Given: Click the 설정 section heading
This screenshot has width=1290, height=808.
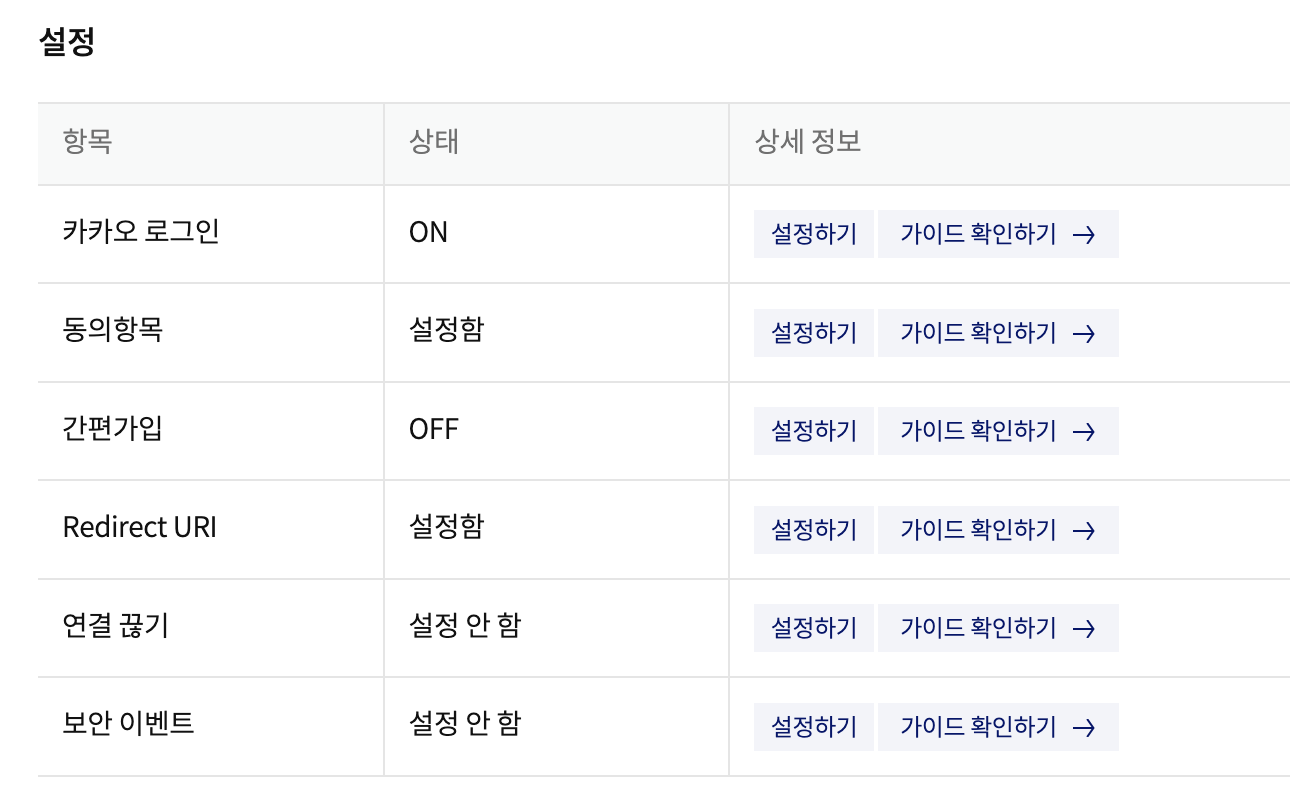Looking at the screenshot, I should coord(66,43).
